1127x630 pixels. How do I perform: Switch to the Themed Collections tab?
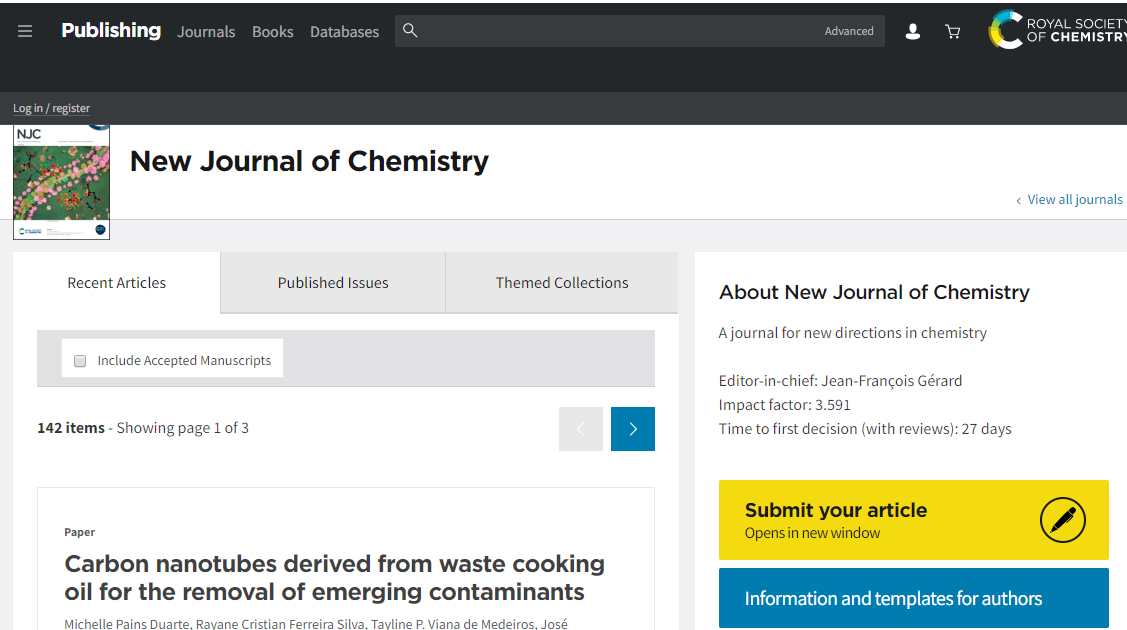pos(562,283)
